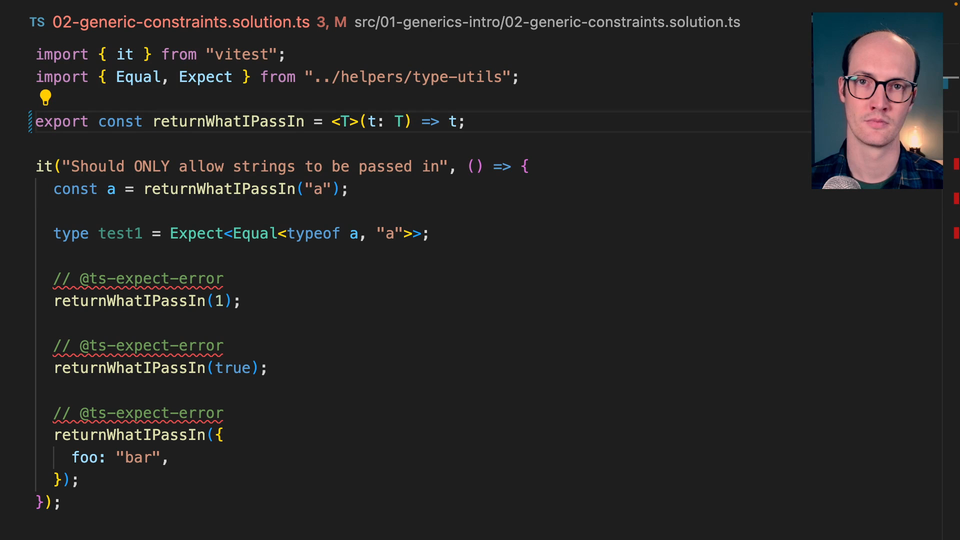Click the last @ts-expect-error comment above the object call
Viewport: 960px width, 540px height.
(x=138, y=413)
